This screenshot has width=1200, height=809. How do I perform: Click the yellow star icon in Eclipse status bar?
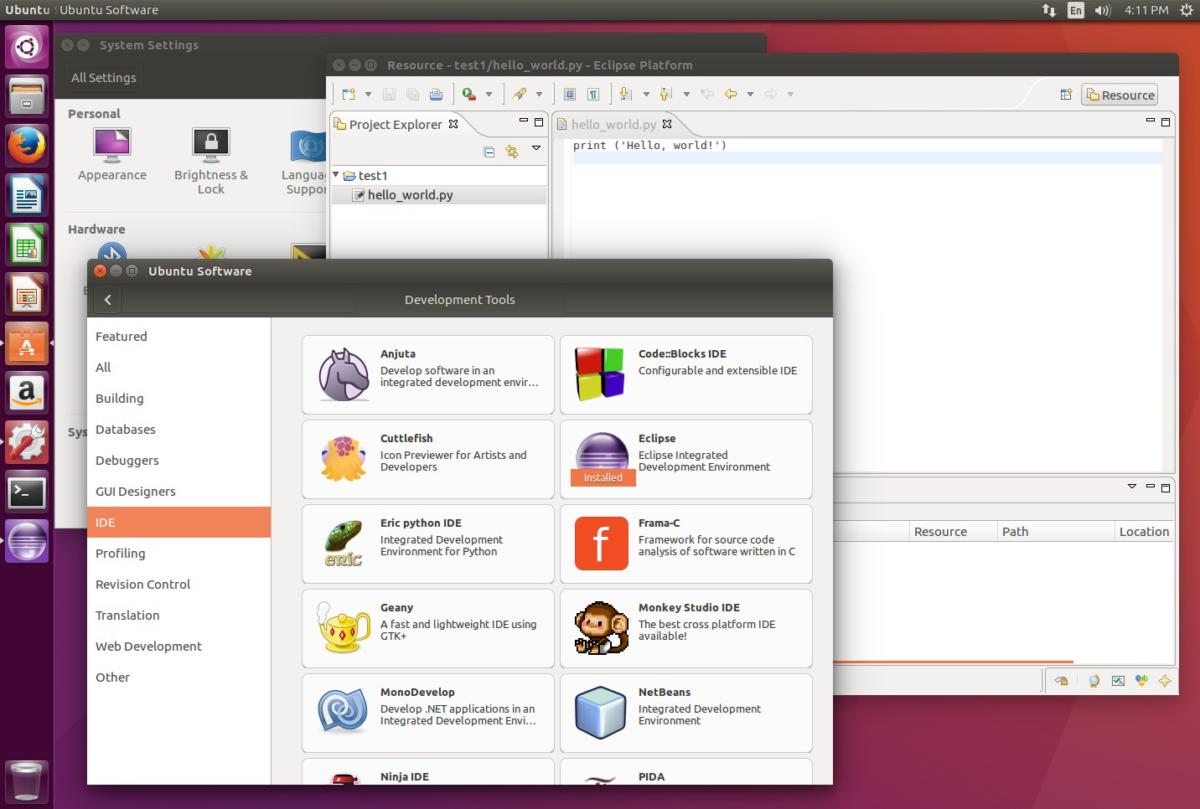pyautogui.click(x=1164, y=681)
